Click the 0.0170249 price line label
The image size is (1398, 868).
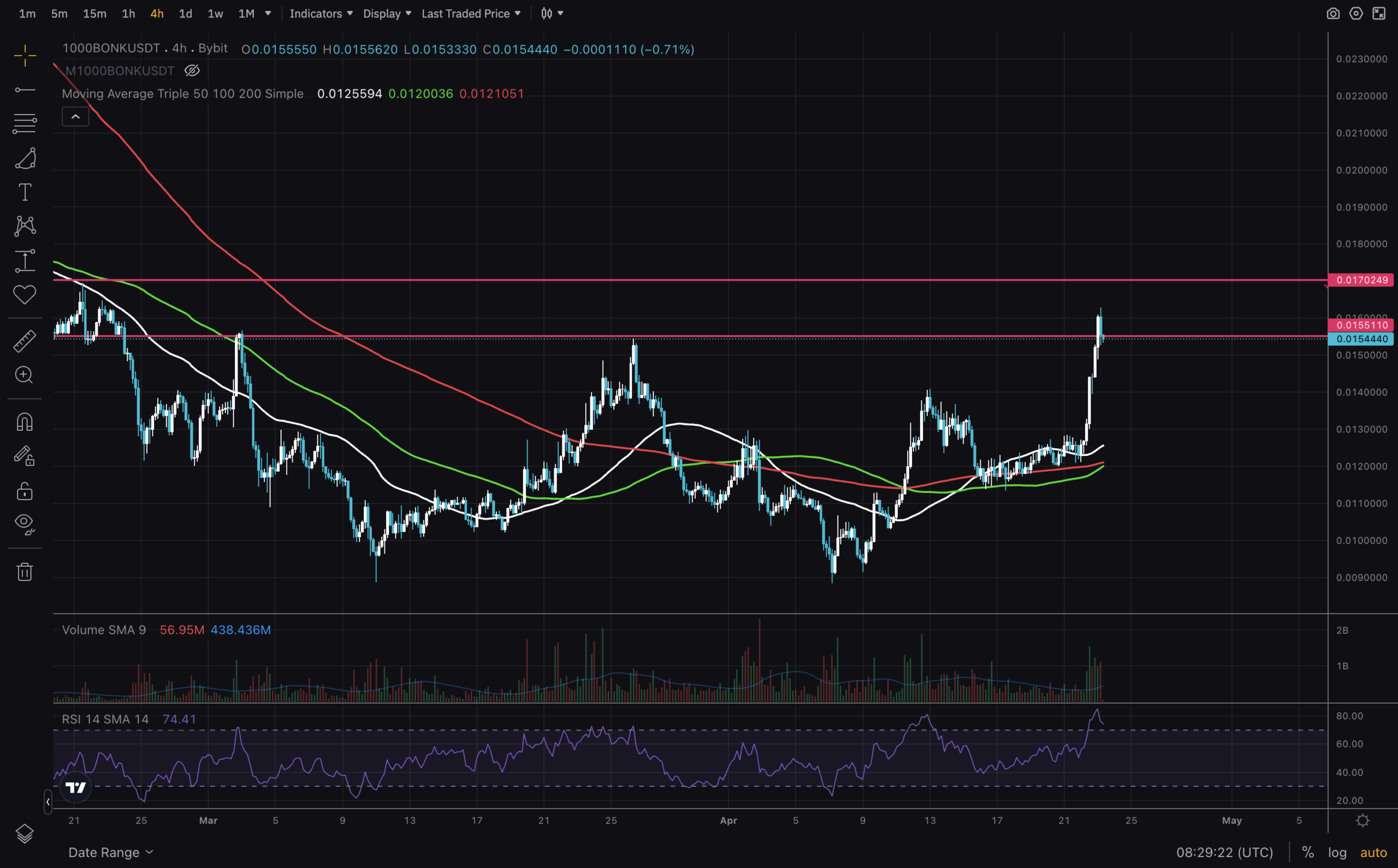1361,280
